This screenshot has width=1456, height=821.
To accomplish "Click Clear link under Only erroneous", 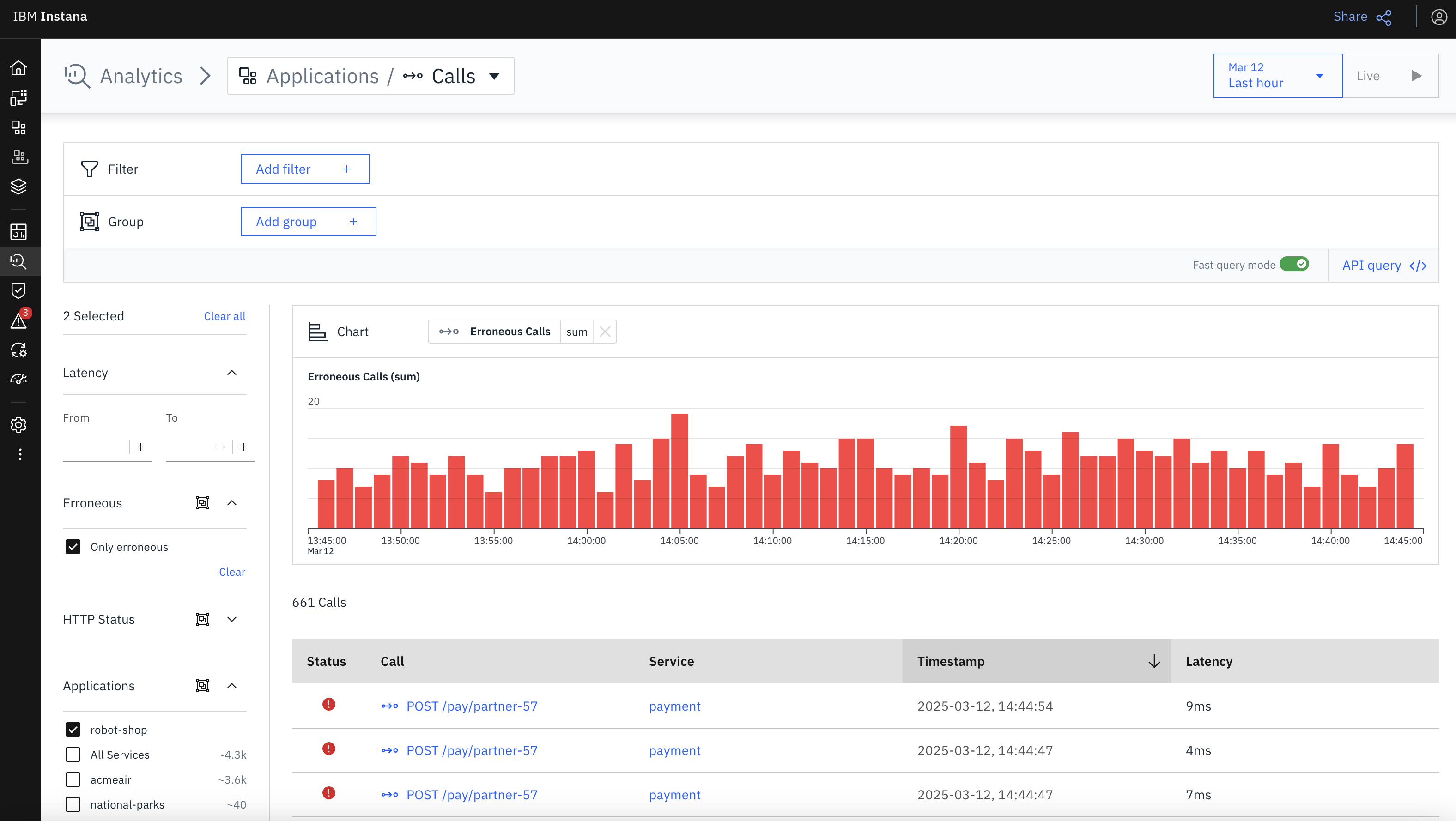I will [232, 572].
